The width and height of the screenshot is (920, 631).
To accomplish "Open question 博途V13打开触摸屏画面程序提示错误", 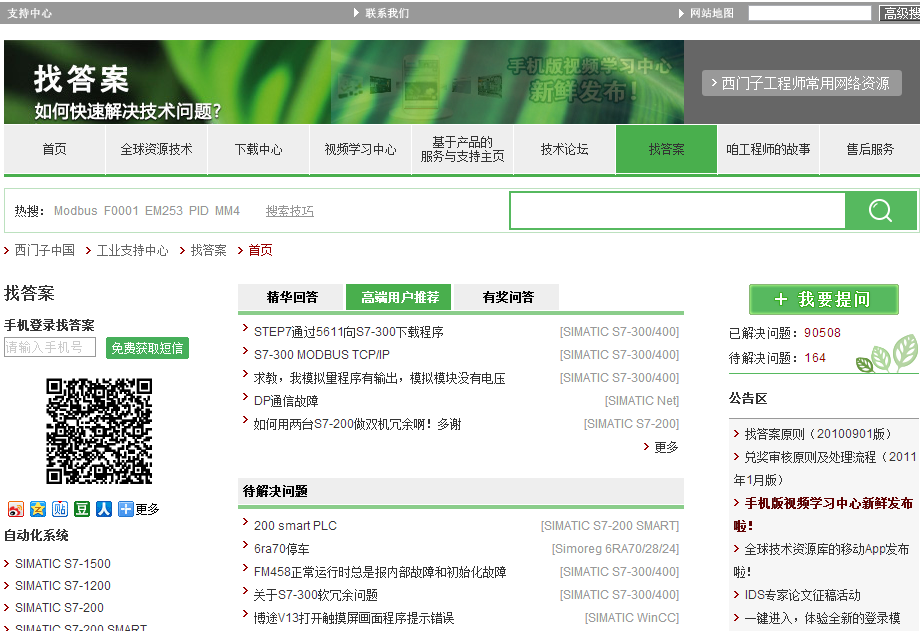I will point(354,618).
